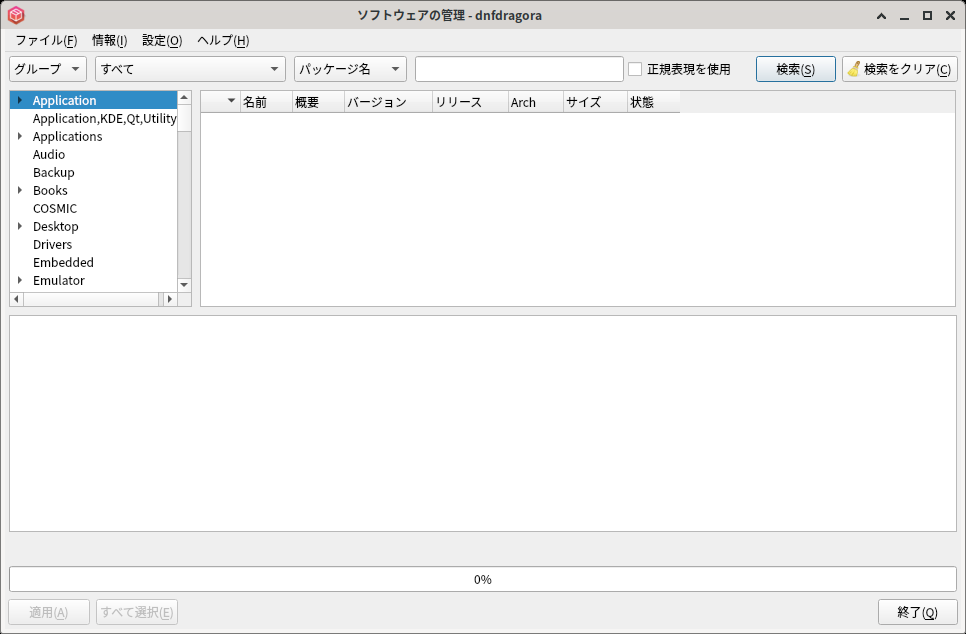The image size is (966, 634).
Task: Select the COSMIC group
Action: pos(55,208)
